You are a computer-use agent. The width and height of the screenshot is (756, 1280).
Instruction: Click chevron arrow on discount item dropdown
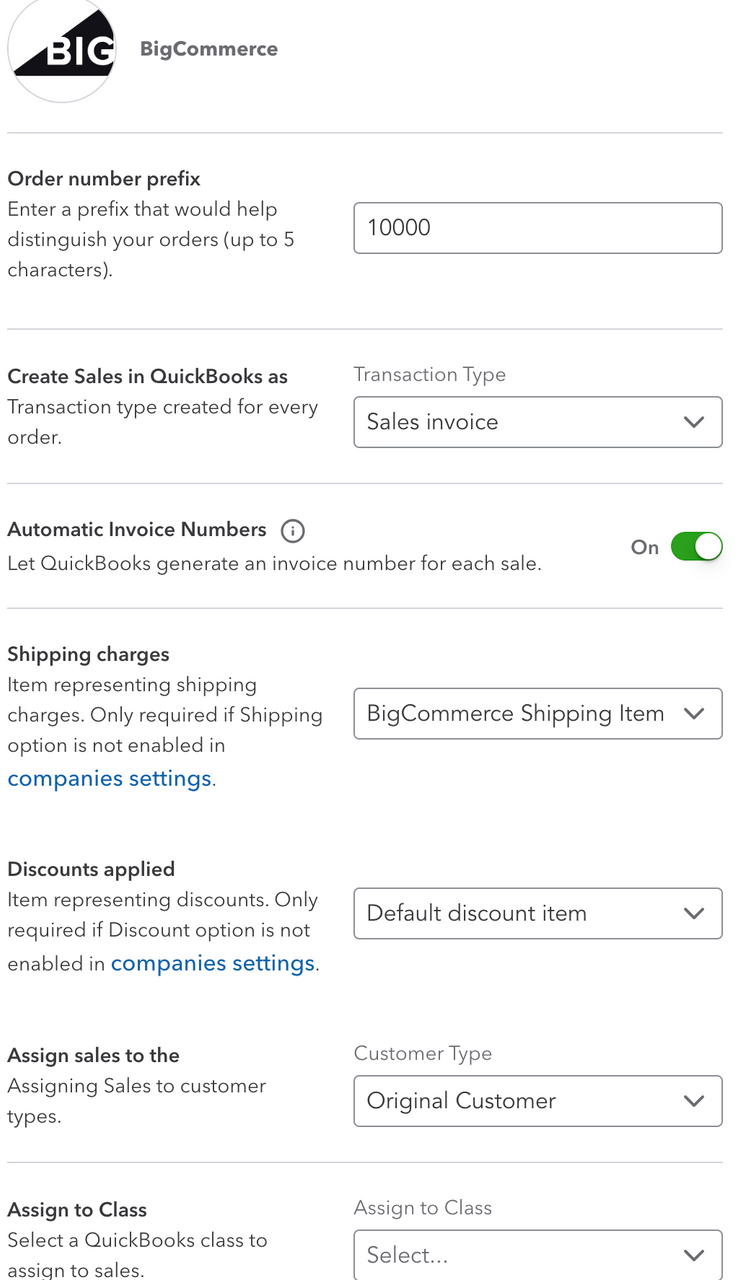[694, 914]
